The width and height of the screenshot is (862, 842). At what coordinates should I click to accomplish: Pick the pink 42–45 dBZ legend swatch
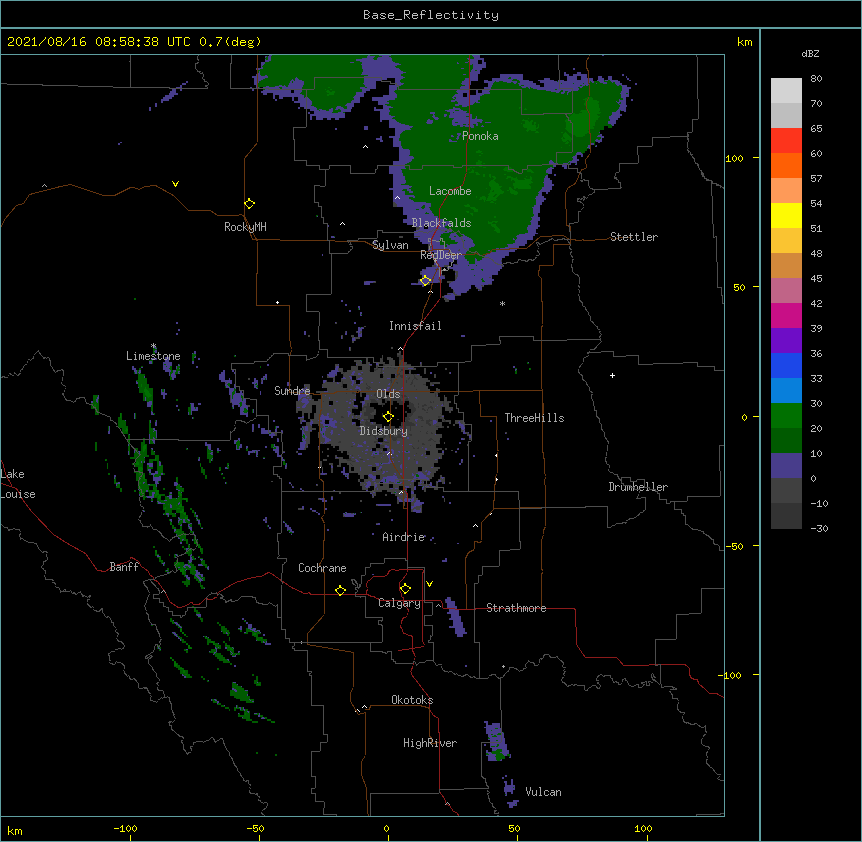[786, 291]
